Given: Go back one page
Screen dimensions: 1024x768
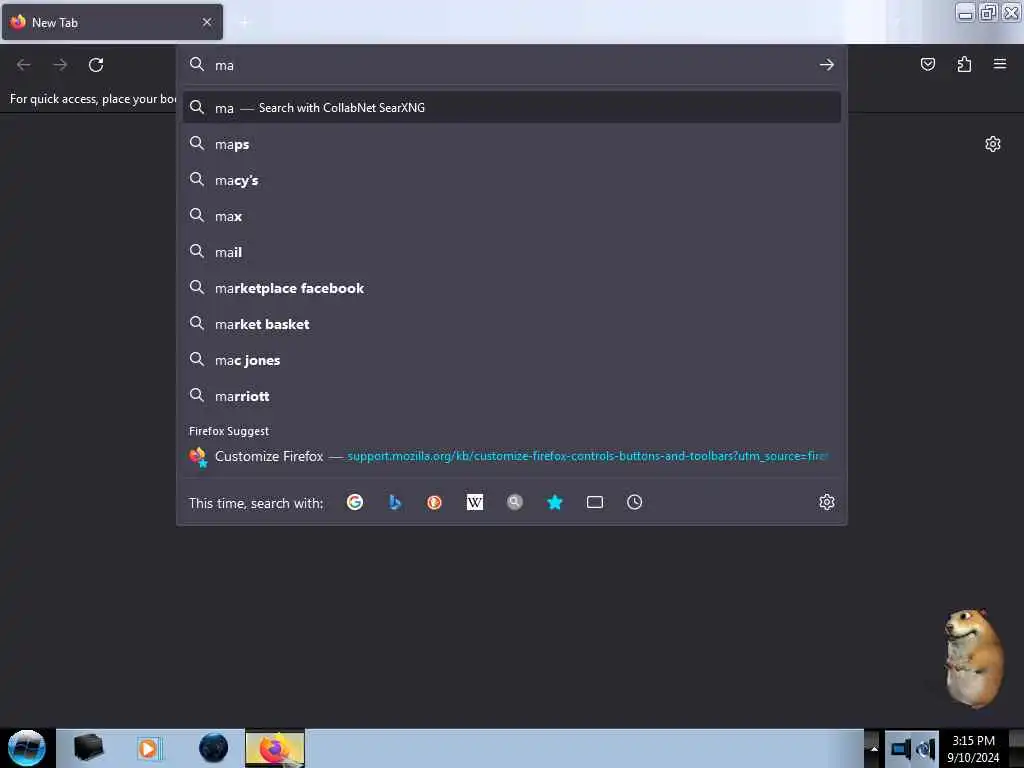Looking at the screenshot, I should pos(24,65).
